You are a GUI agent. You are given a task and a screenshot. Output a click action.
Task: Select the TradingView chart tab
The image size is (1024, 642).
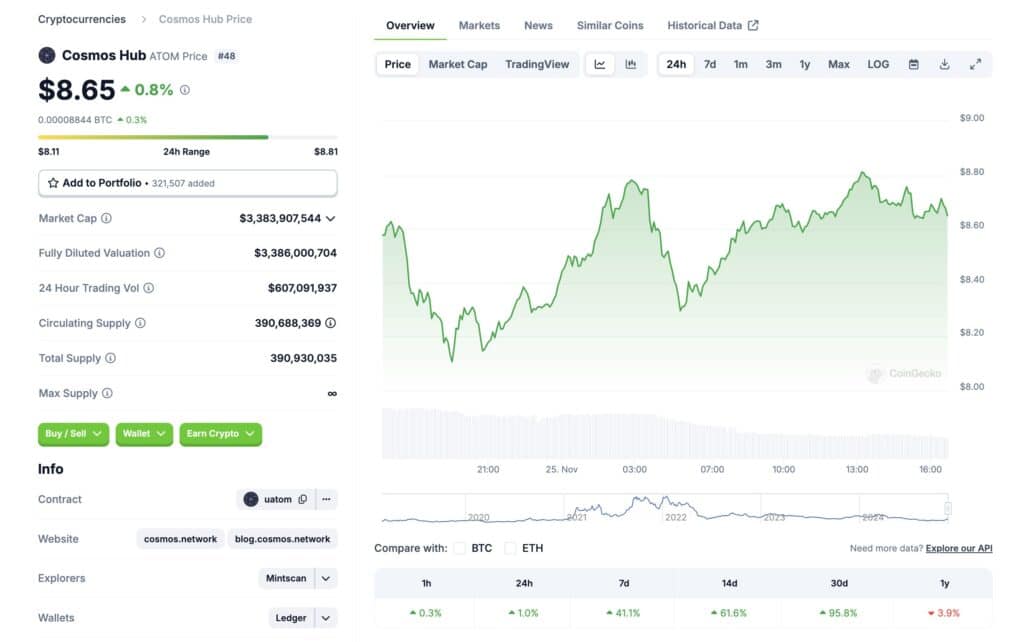(x=537, y=64)
